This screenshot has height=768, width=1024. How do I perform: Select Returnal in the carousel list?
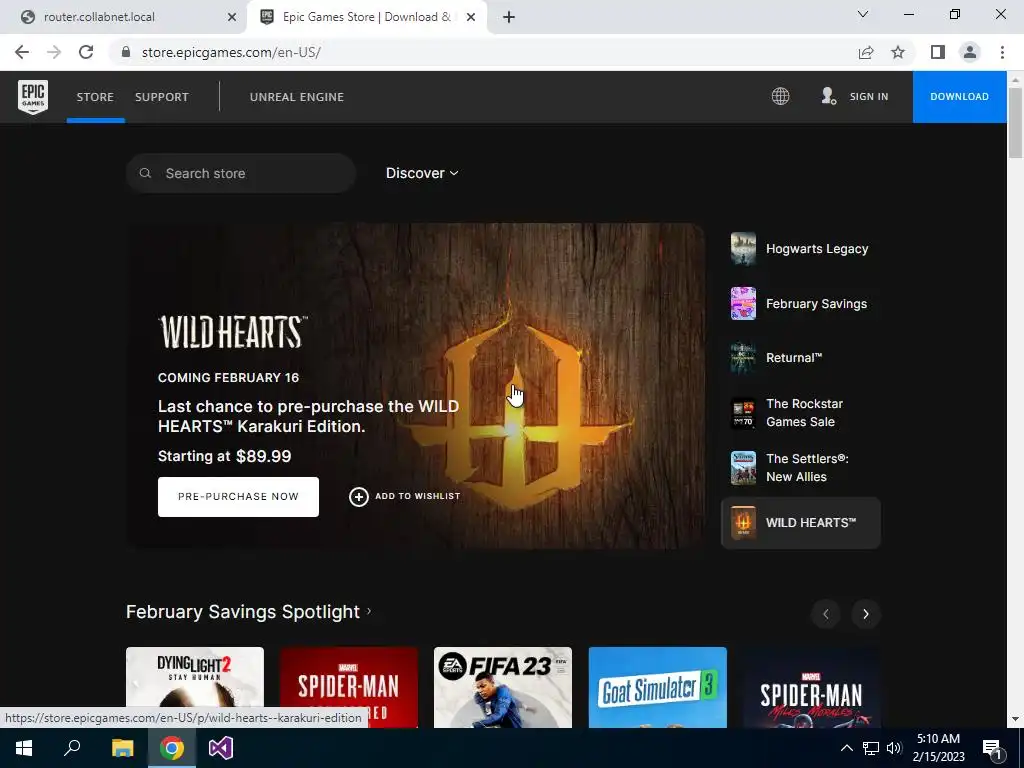[801, 358]
